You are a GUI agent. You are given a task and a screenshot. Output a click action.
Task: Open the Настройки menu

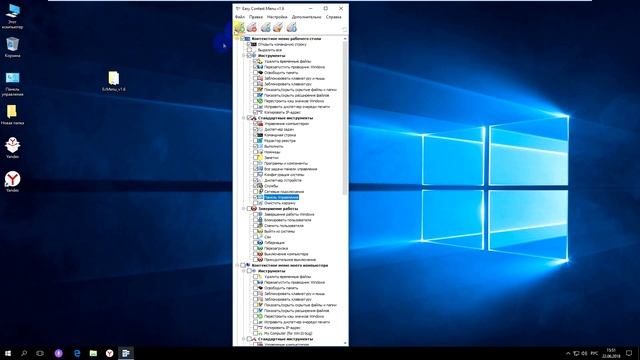tap(277, 17)
